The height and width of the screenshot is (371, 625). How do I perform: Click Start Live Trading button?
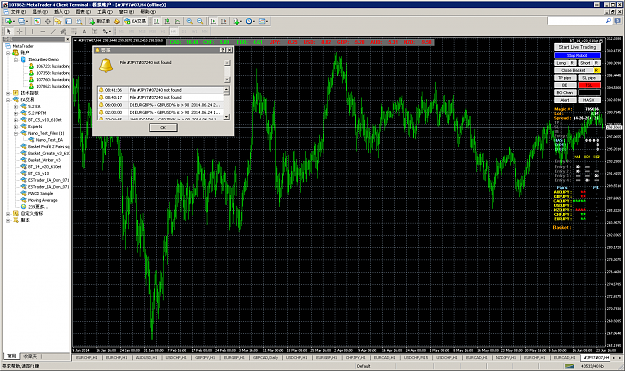[577, 47]
